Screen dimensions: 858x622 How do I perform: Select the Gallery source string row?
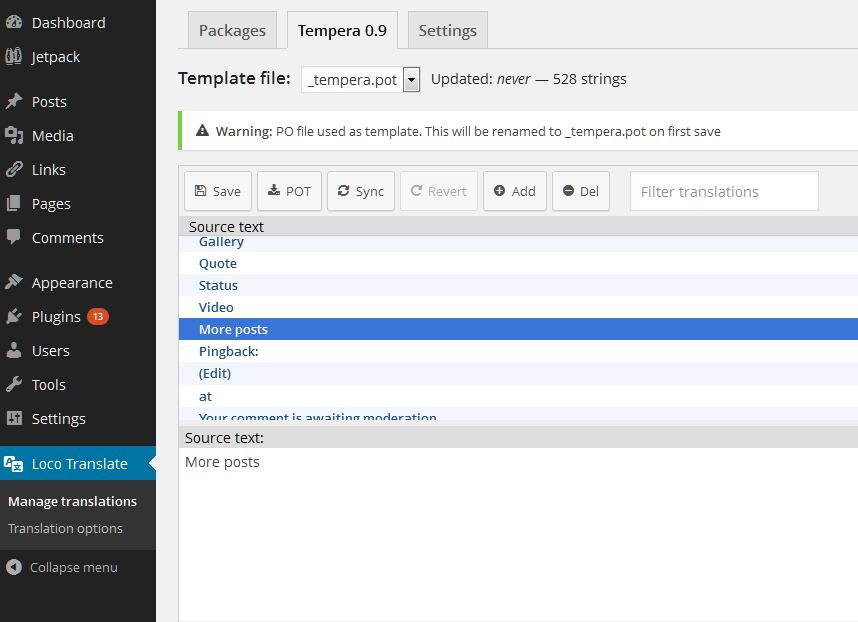tap(518, 242)
